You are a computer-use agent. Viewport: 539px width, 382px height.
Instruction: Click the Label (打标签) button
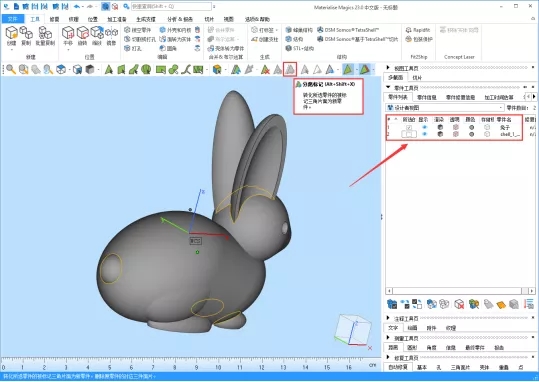(x=263, y=30)
